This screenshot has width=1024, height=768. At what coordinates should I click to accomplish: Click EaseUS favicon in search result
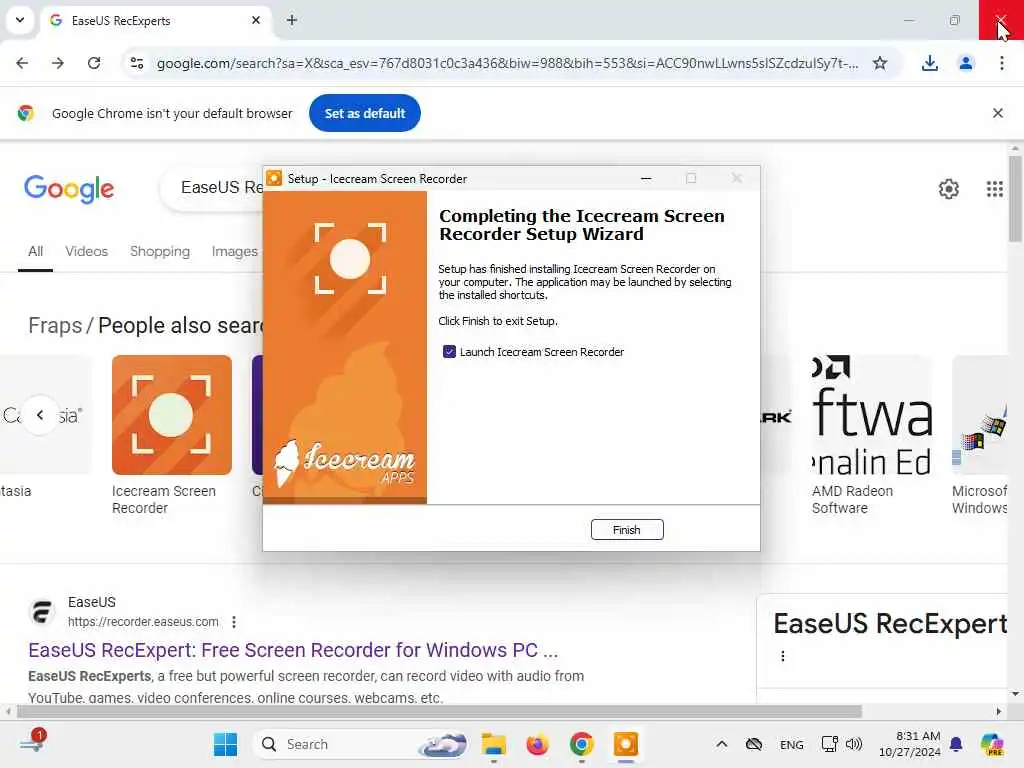(x=42, y=612)
